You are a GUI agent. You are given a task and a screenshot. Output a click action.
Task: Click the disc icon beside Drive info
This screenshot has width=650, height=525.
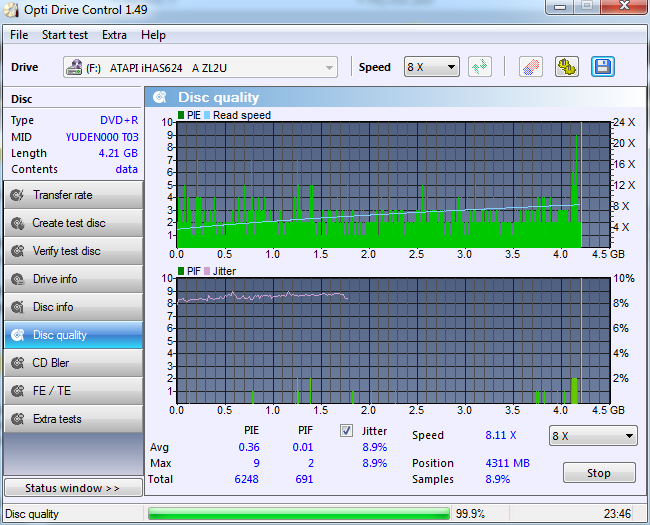[x=17, y=279]
